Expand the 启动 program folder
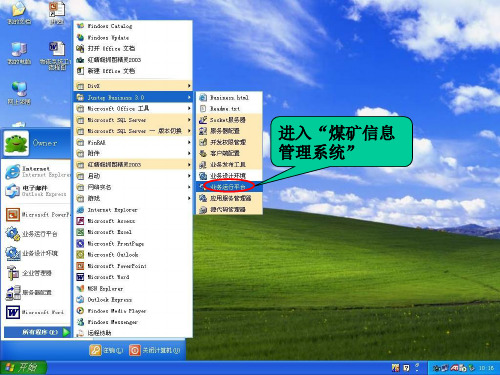Screen dimensions: 500x375 click(133, 176)
